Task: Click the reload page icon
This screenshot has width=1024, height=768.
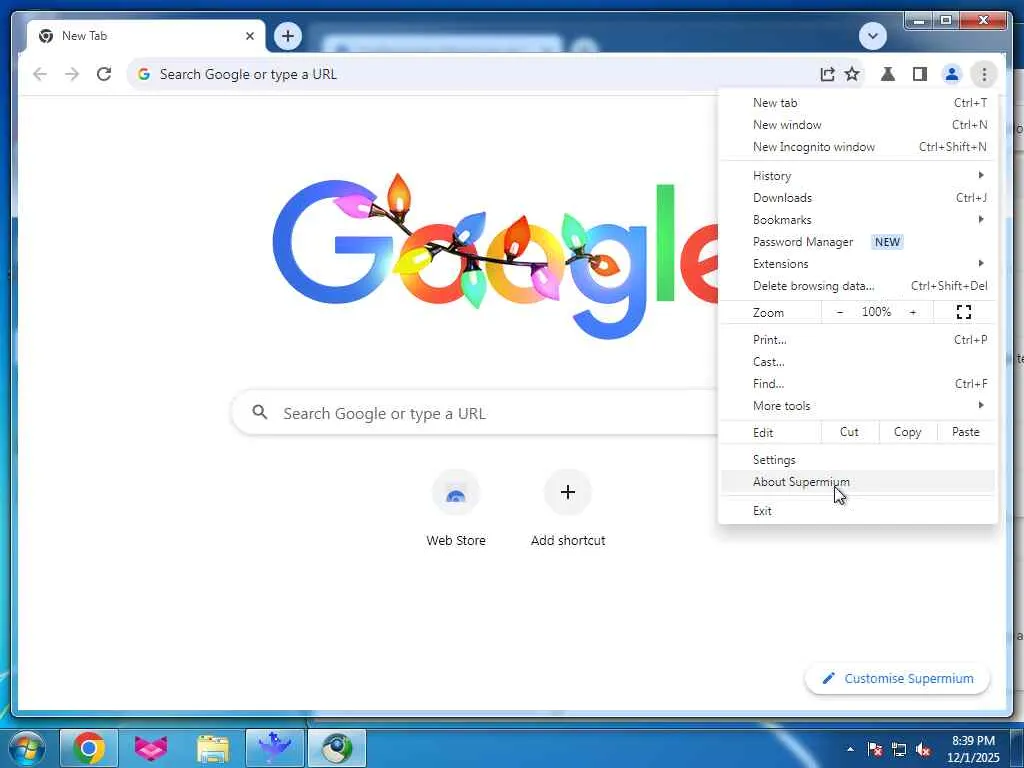Action: pyautogui.click(x=104, y=74)
